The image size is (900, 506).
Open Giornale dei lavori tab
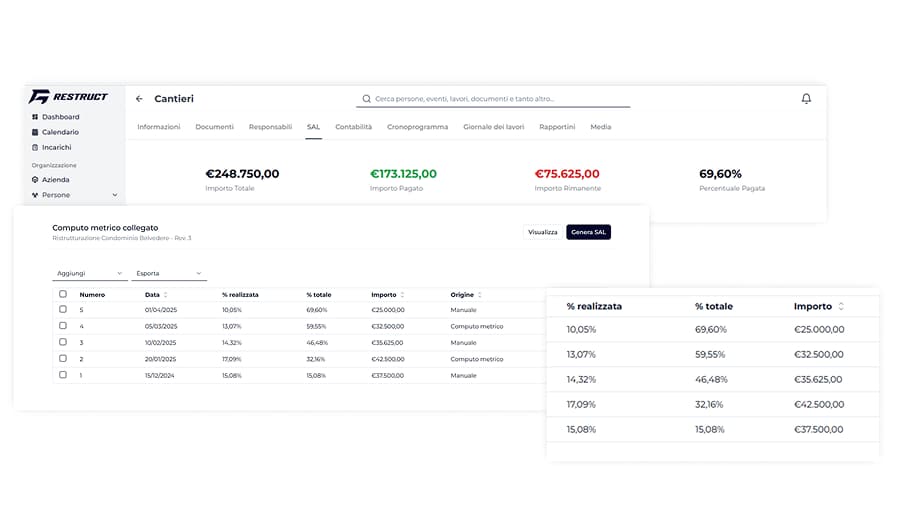(x=494, y=127)
